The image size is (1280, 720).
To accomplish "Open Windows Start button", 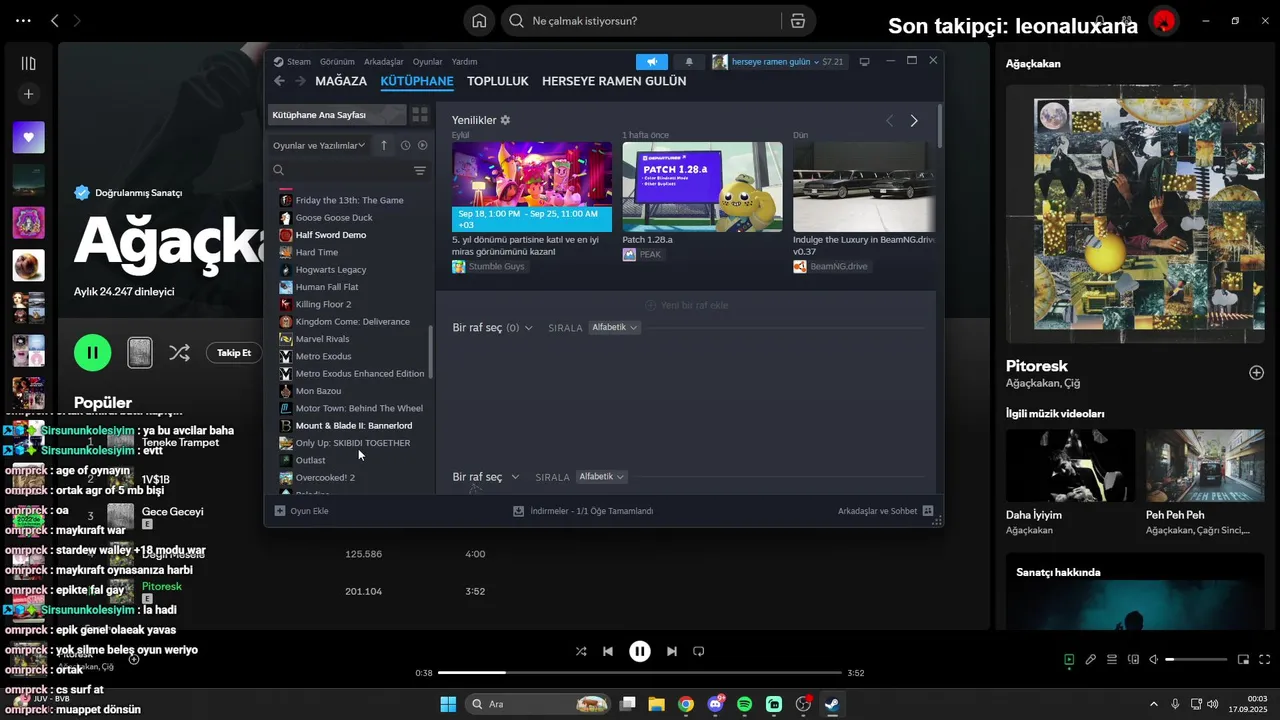I will (x=447, y=704).
